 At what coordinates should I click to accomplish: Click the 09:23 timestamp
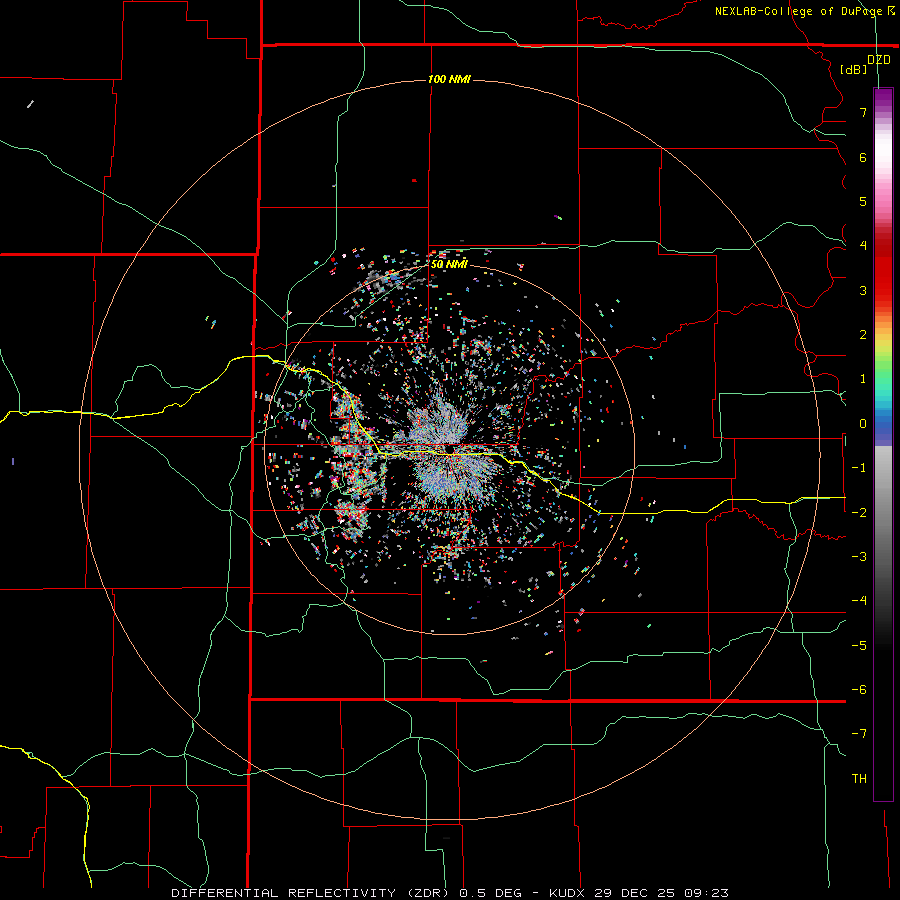pos(707,893)
